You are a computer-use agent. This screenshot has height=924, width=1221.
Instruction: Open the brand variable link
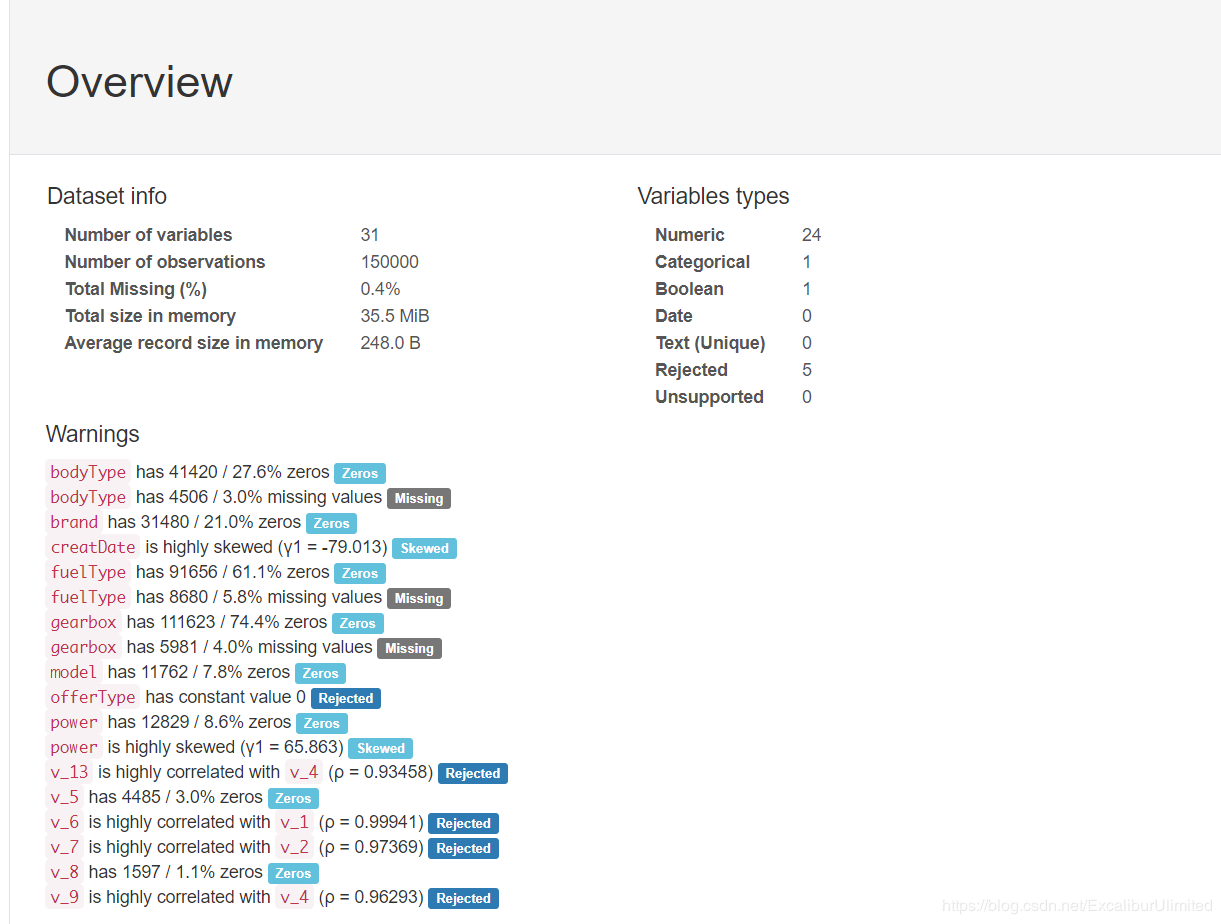(74, 522)
